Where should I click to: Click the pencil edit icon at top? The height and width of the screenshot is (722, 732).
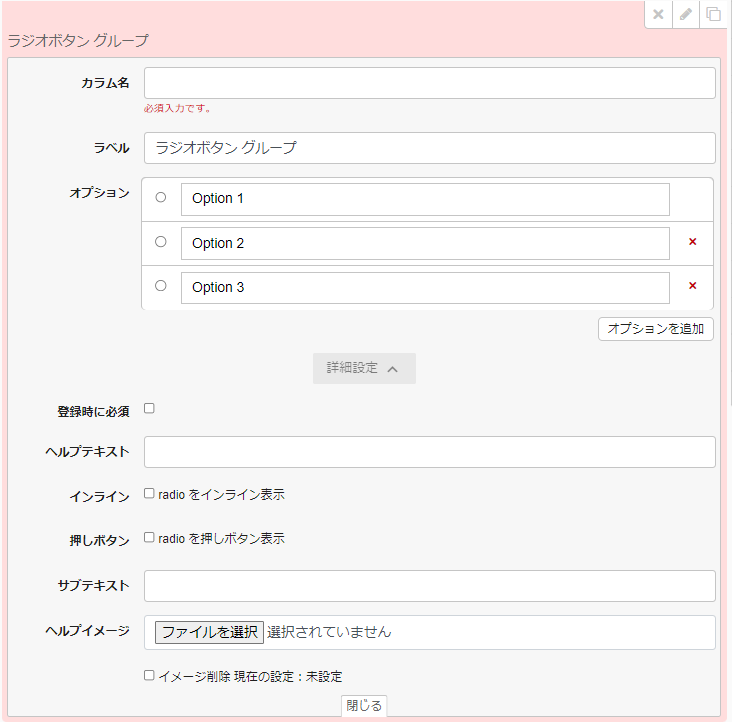tap(685, 14)
